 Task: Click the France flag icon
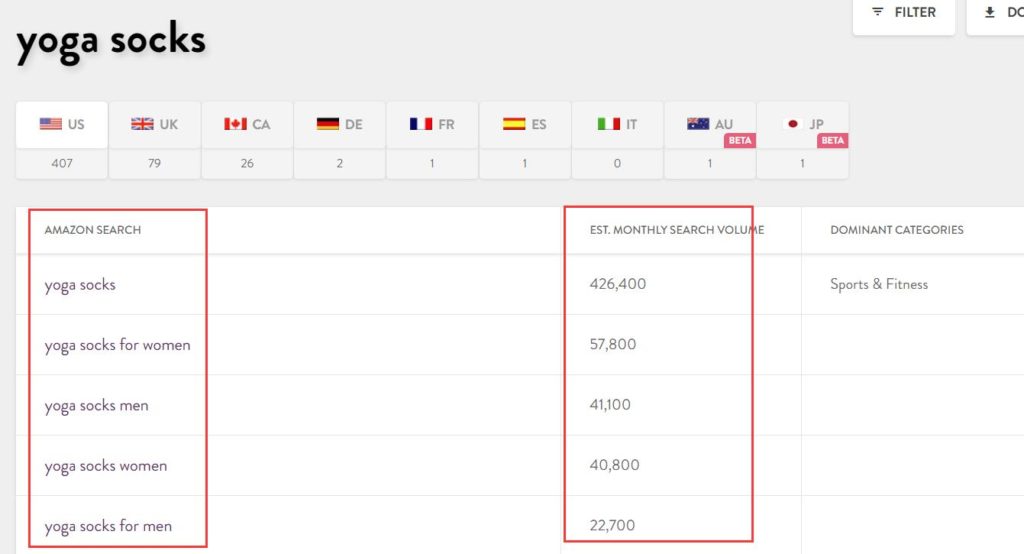[421, 123]
